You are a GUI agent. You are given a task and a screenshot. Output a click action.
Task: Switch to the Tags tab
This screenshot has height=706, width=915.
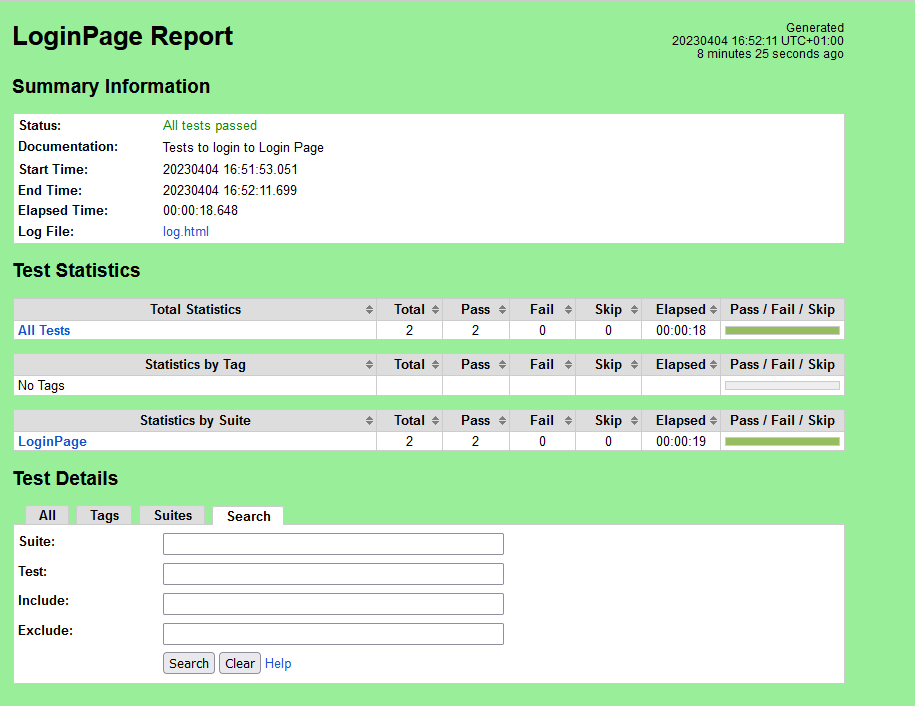[103, 515]
